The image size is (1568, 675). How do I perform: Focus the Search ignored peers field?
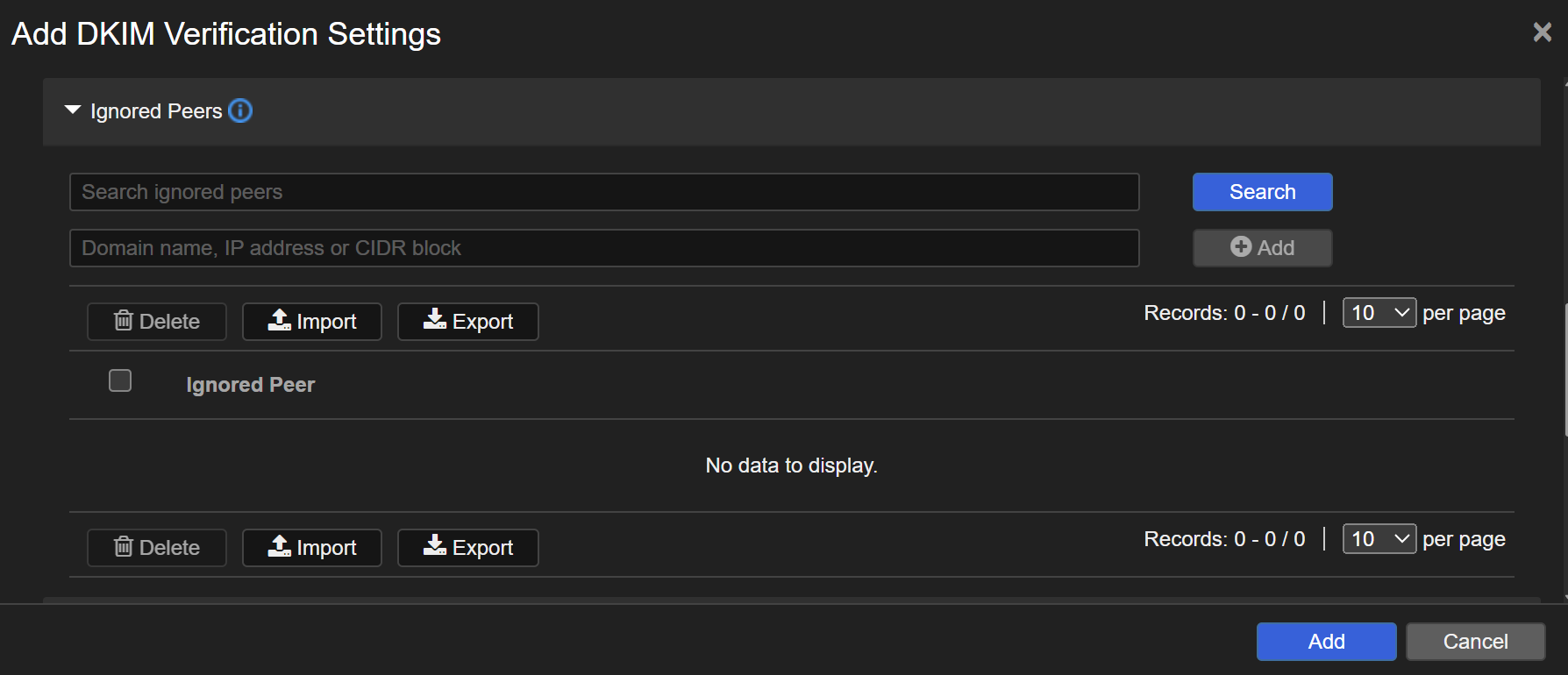(x=604, y=192)
